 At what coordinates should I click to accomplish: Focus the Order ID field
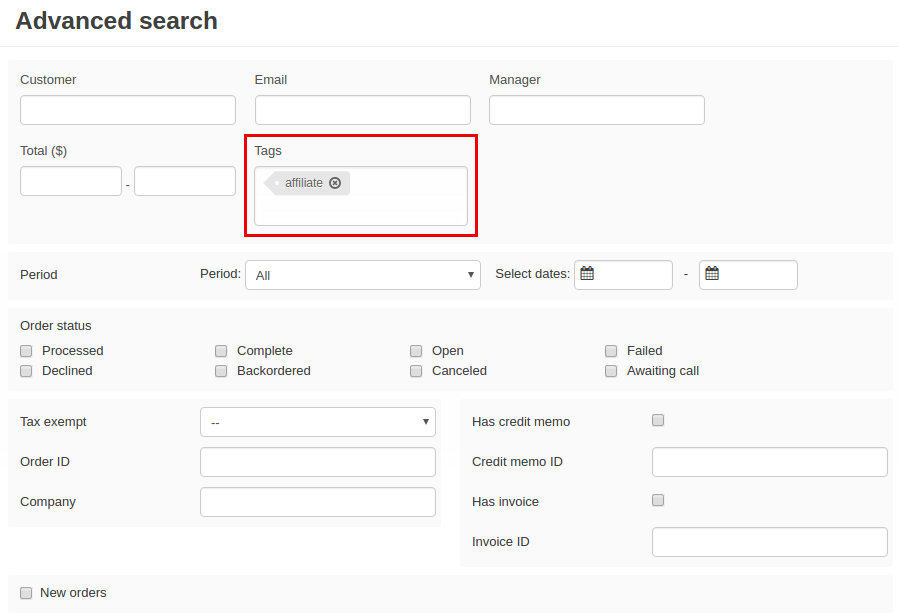[318, 462]
